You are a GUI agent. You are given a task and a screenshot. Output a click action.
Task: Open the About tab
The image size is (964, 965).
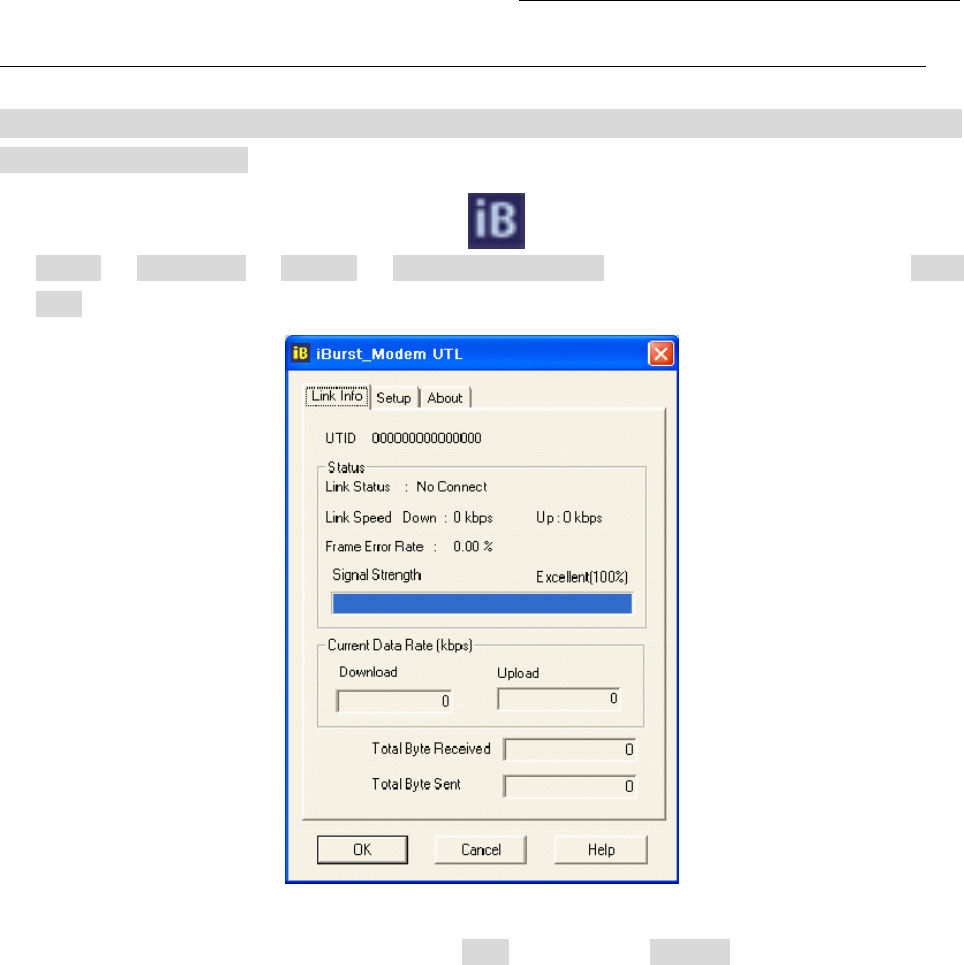coord(444,398)
